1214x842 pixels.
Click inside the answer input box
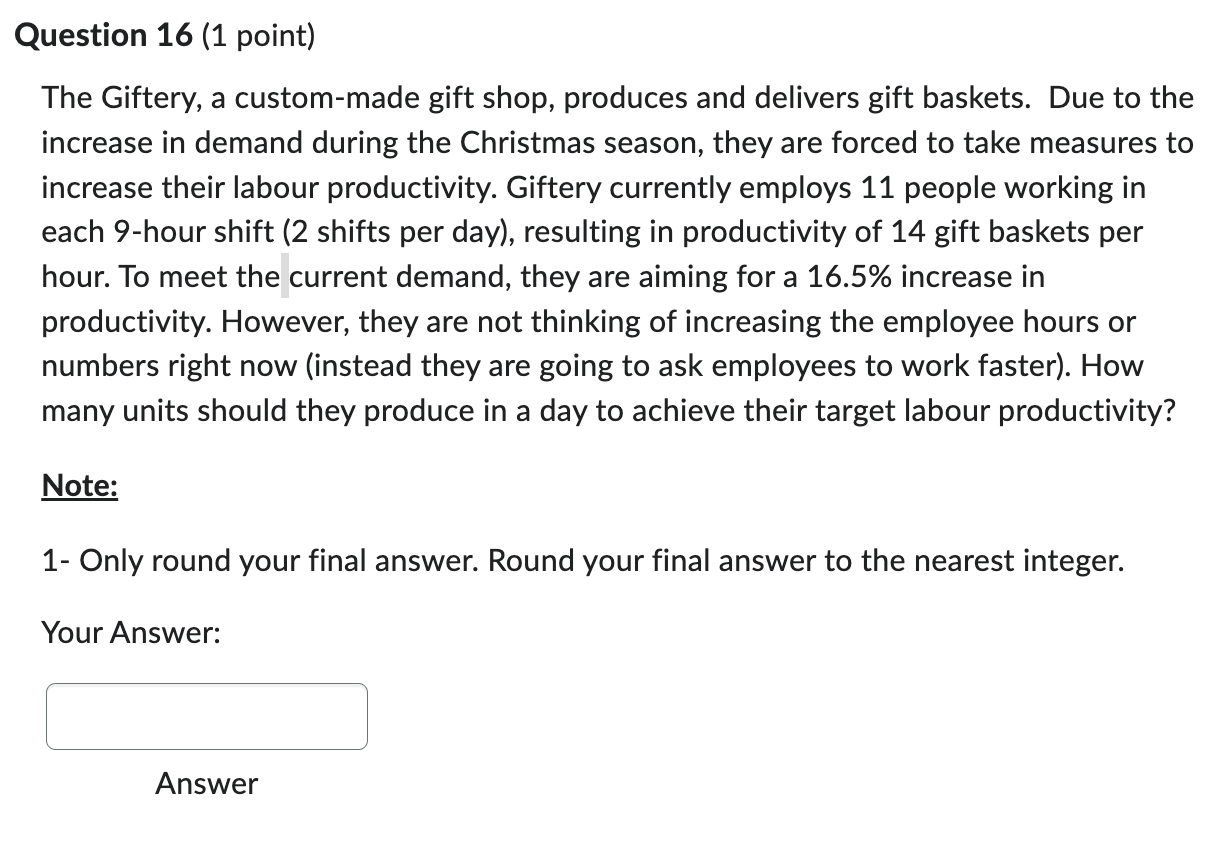coord(205,716)
